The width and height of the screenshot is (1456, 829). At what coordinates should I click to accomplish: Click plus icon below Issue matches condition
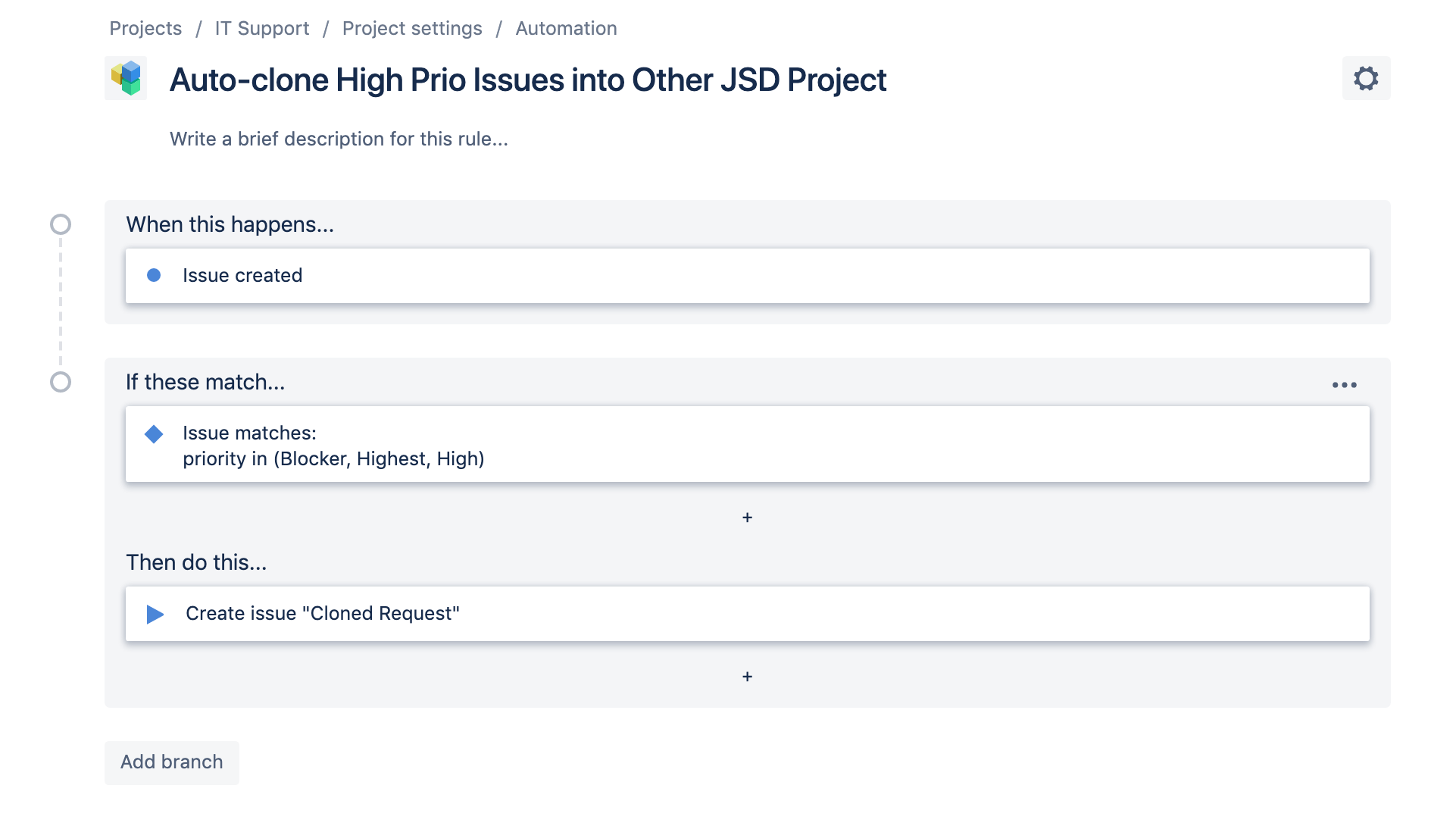click(x=747, y=518)
